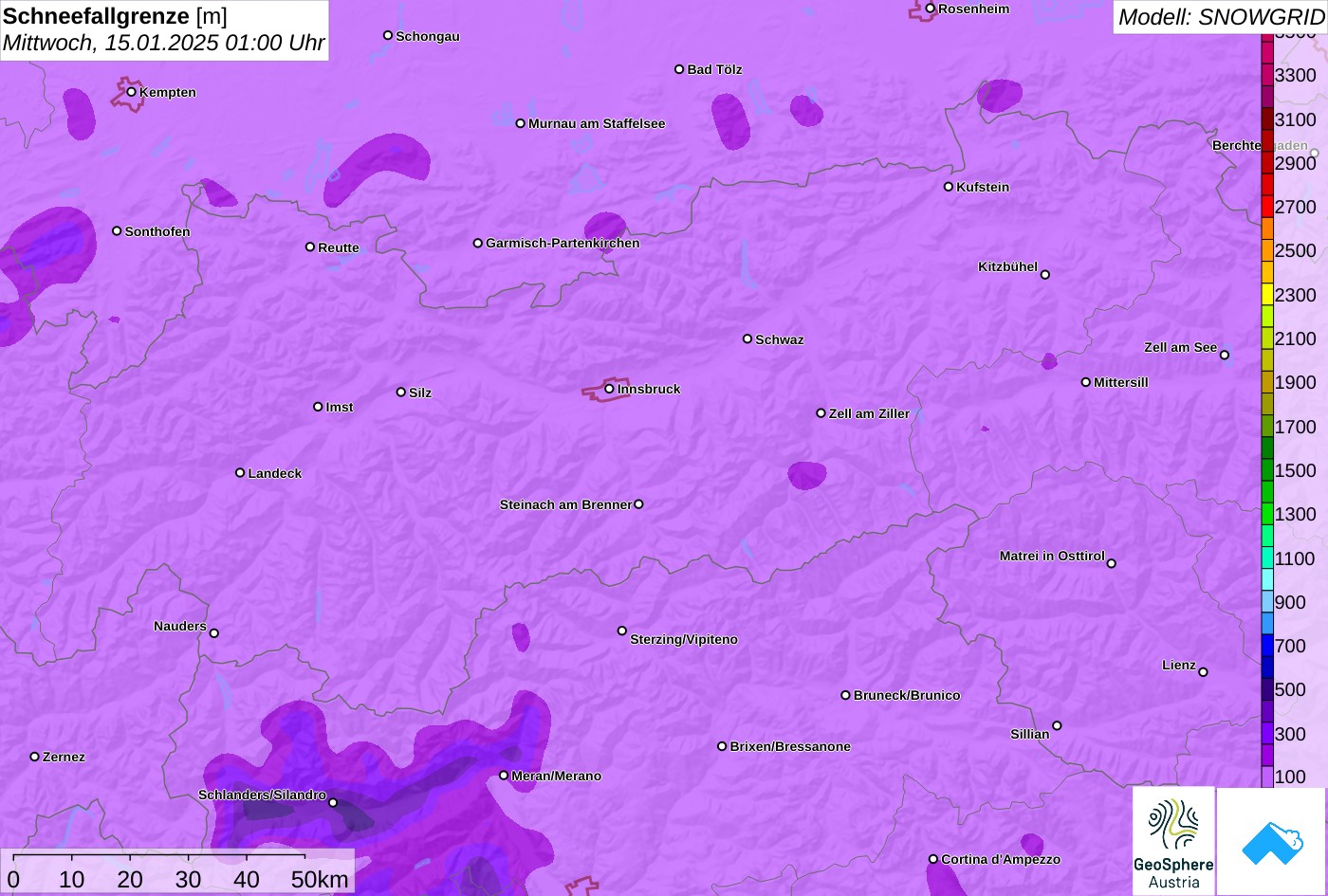Image resolution: width=1328 pixels, height=896 pixels.
Task: Click the Kufstein location dot
Action: 949,187
